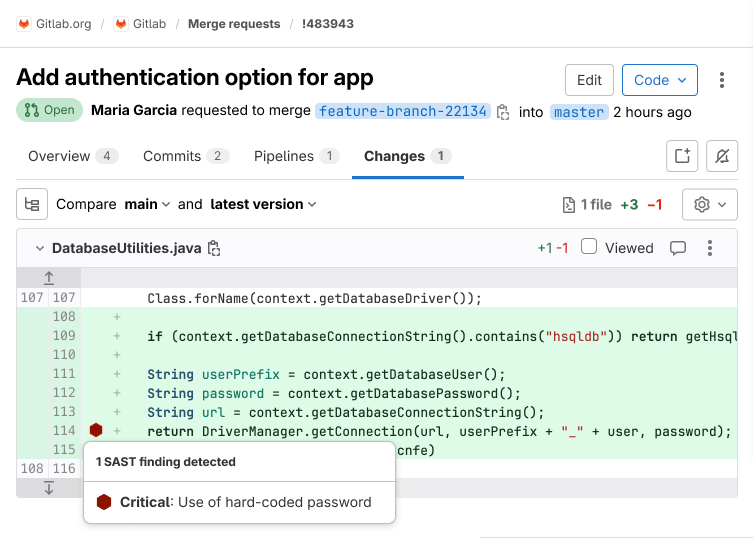Click comment on file icon

pyautogui.click(x=677, y=248)
